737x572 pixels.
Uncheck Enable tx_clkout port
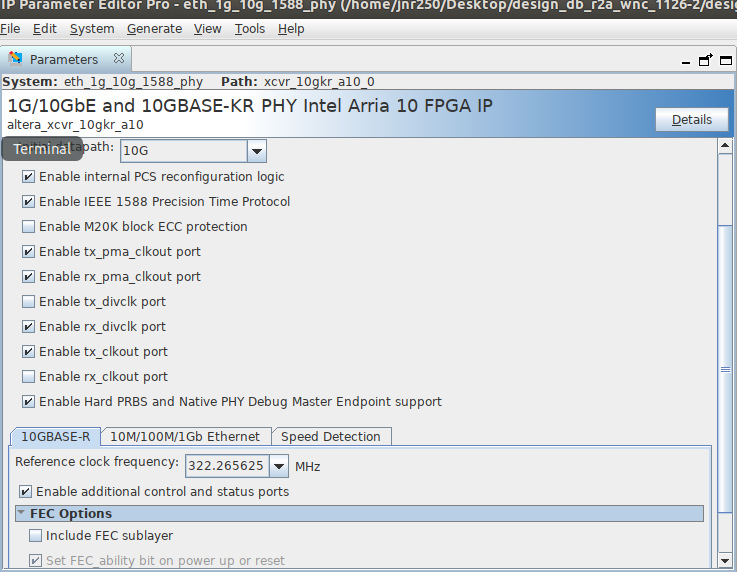[28, 352]
